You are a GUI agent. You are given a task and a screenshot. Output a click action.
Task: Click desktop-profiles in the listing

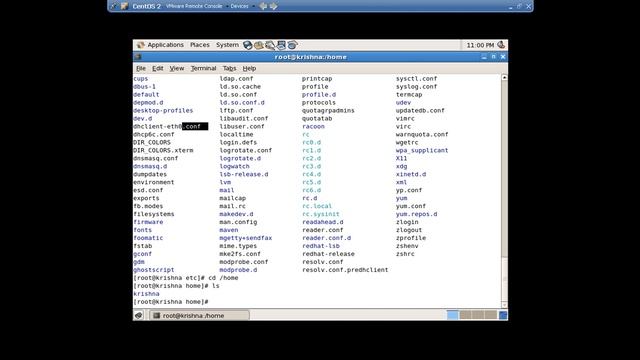[163, 111]
